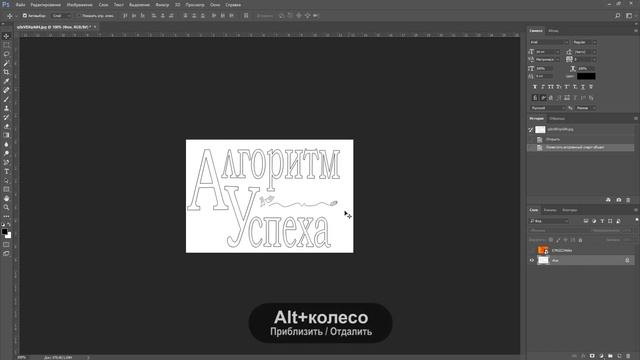Hide the background layer via eye icon

tap(531, 260)
